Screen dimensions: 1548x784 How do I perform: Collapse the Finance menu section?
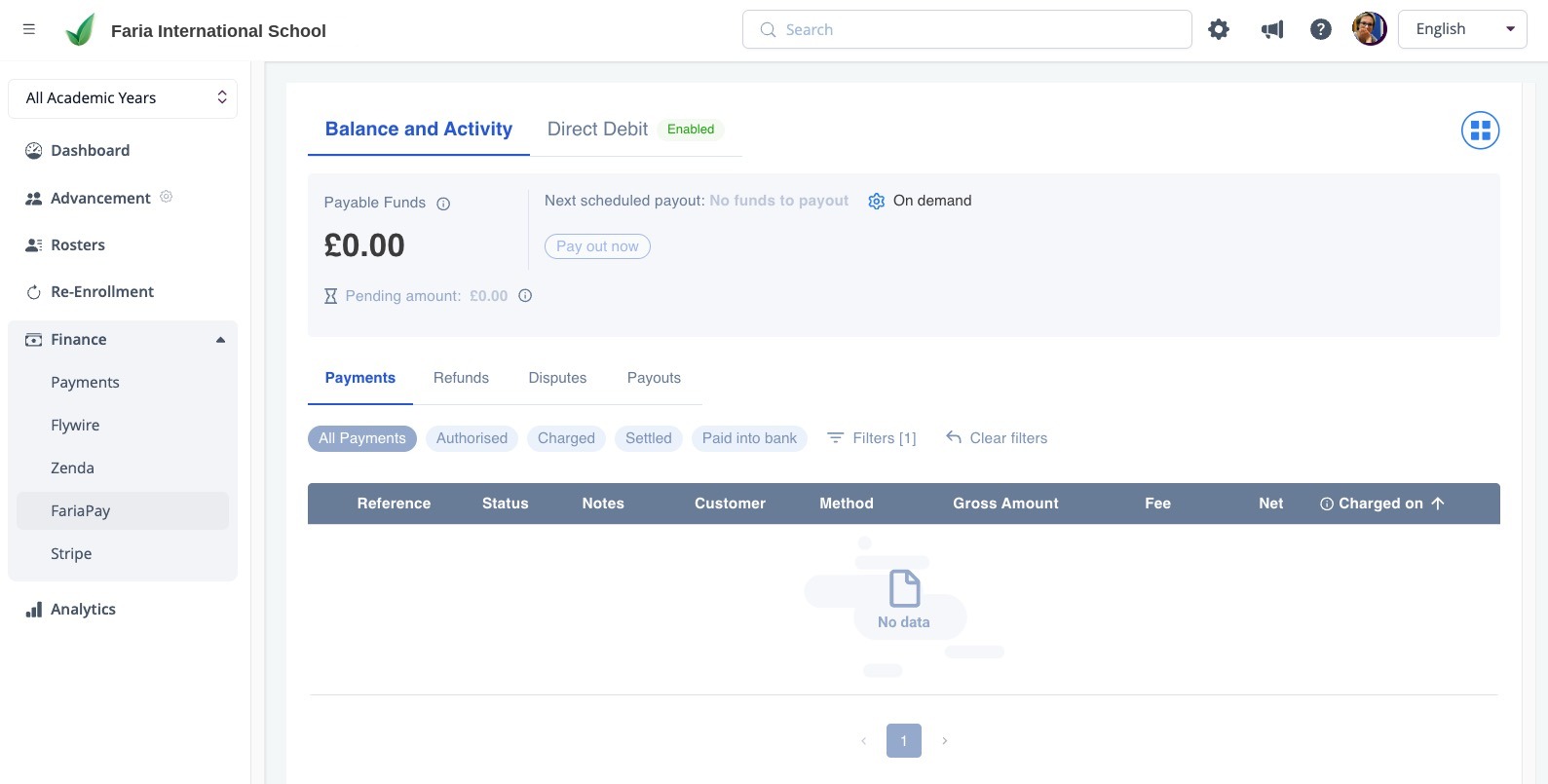(x=220, y=340)
